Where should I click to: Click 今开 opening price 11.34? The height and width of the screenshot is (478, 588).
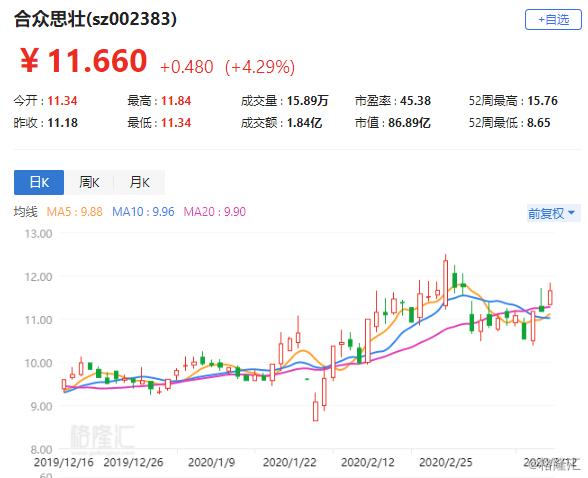(x=62, y=101)
